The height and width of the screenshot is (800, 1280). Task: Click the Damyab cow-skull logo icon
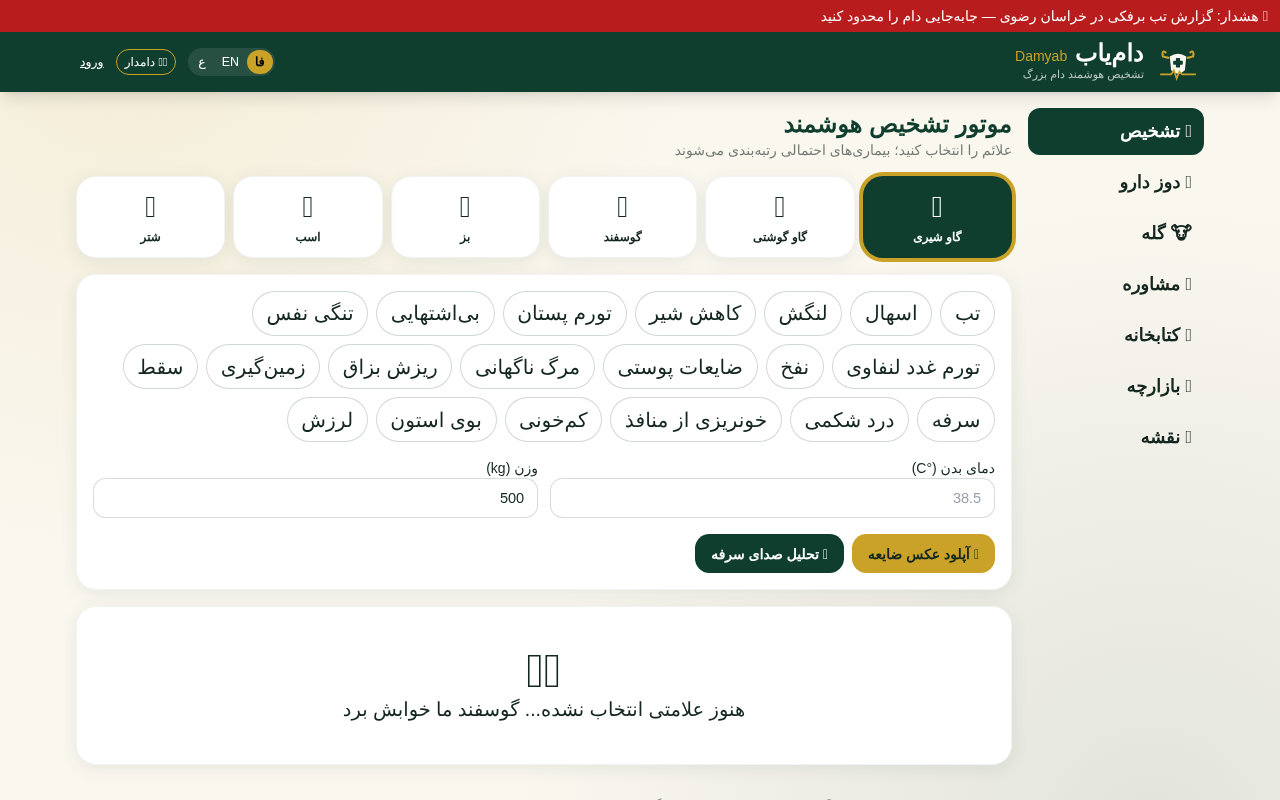point(1178,64)
